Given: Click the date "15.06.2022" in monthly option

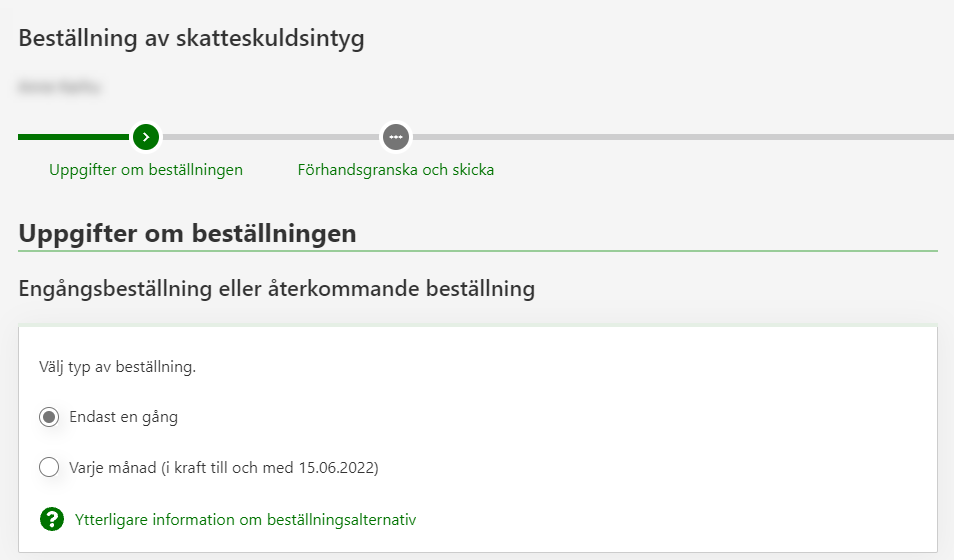Looking at the screenshot, I should click(x=341, y=467).
